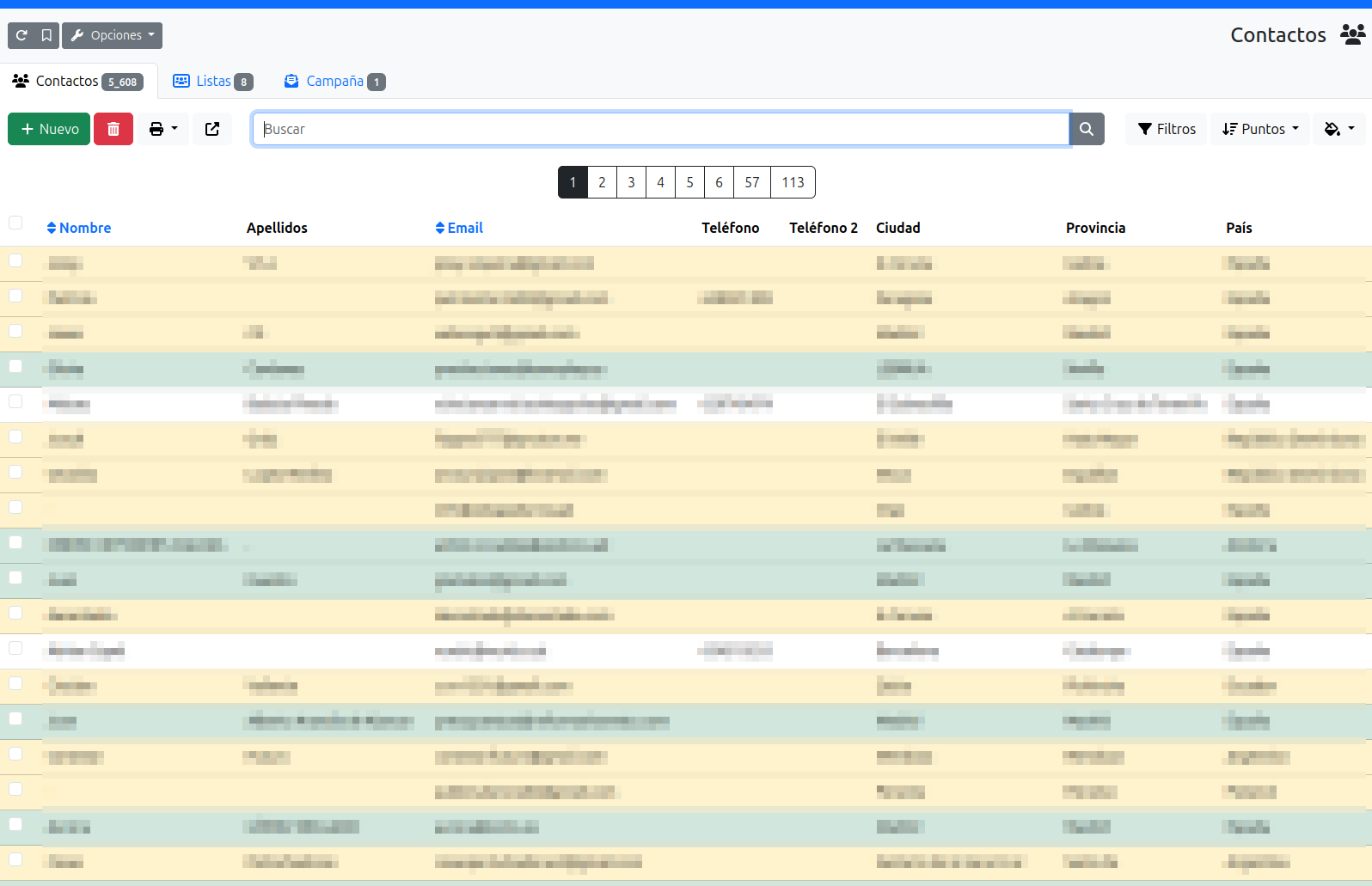
Task: Switch to the Listas tab
Action: click(213, 81)
